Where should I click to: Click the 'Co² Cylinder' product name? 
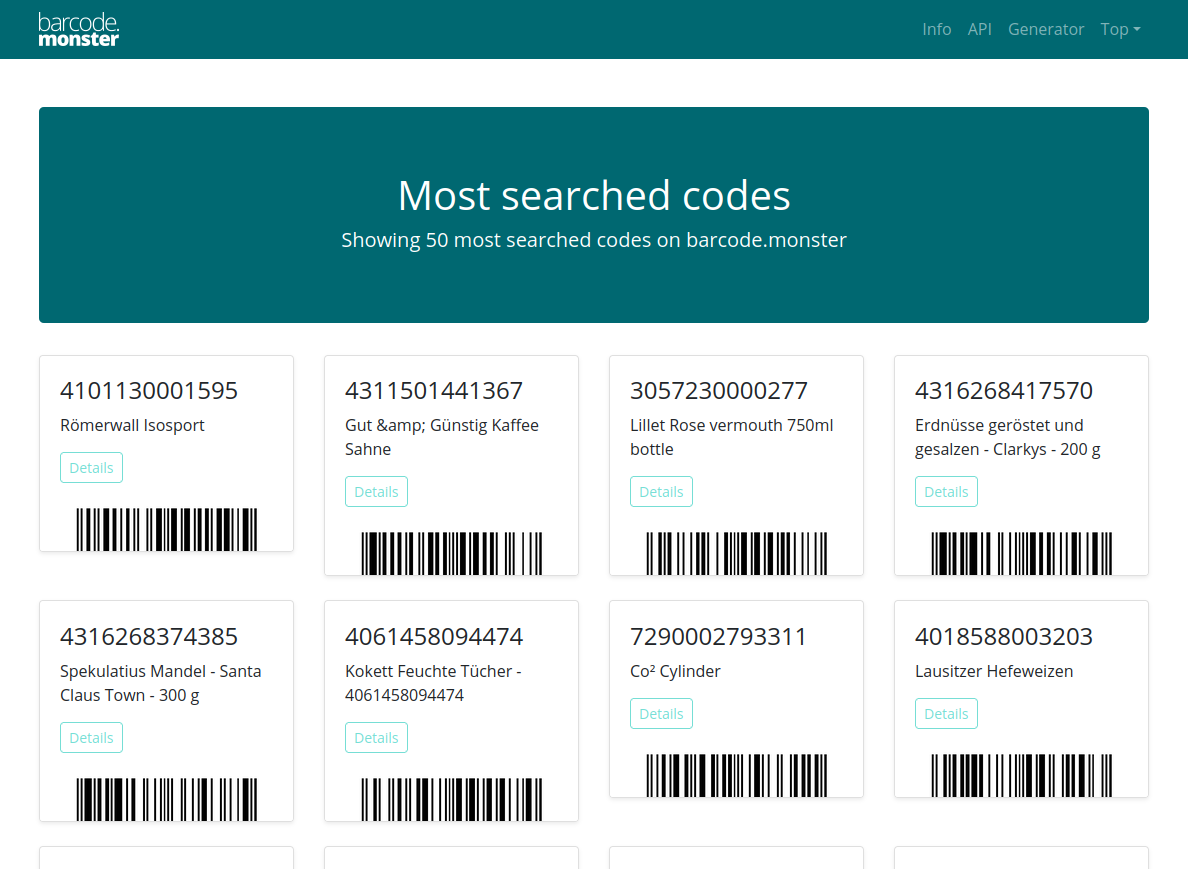675,672
